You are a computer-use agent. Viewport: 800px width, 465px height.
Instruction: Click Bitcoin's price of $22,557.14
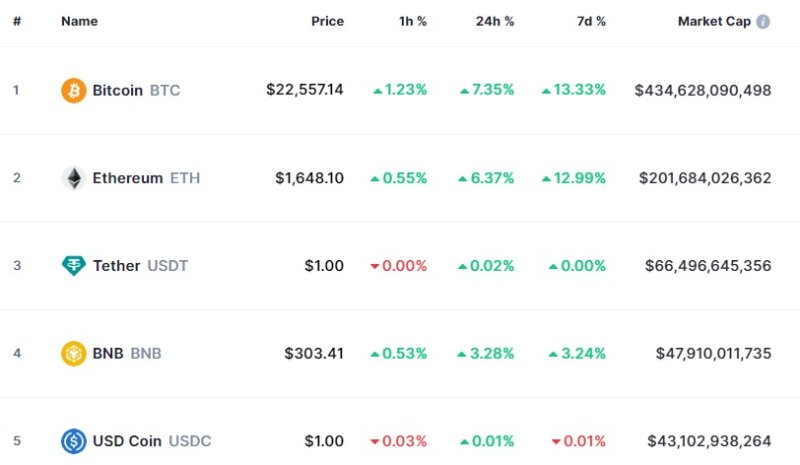coord(305,90)
